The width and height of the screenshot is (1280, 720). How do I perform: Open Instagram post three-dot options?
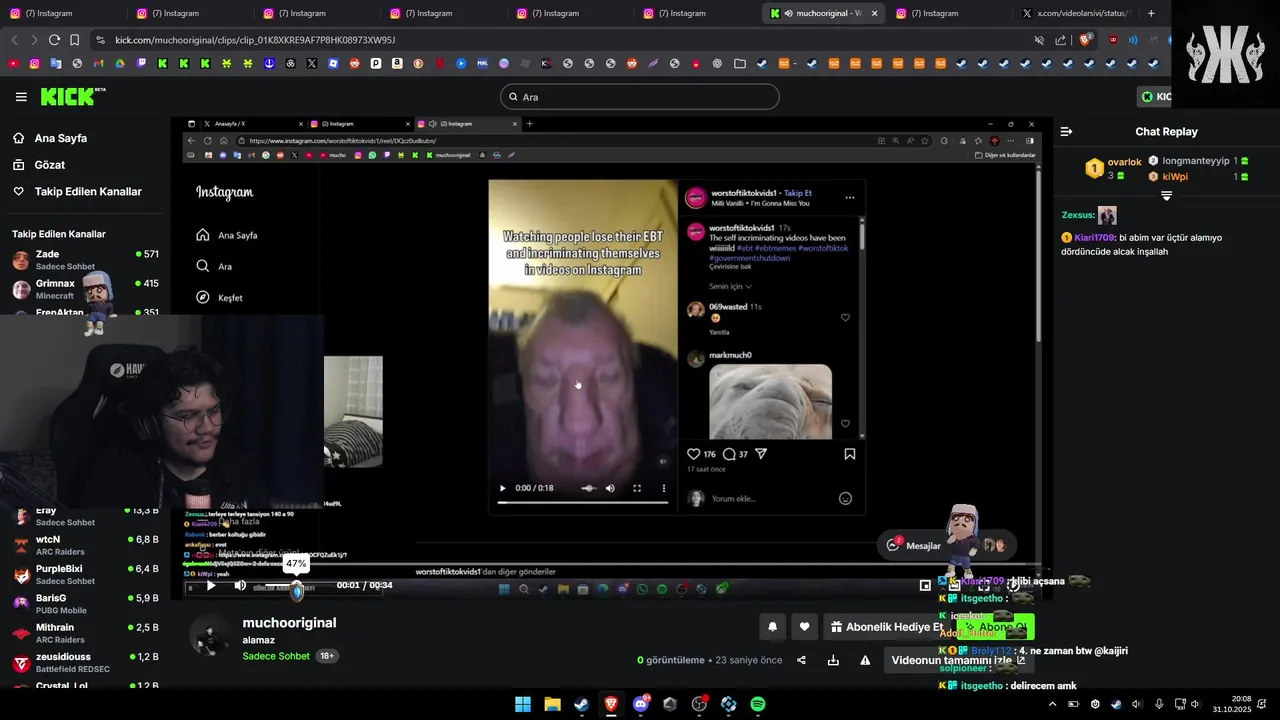pos(849,198)
